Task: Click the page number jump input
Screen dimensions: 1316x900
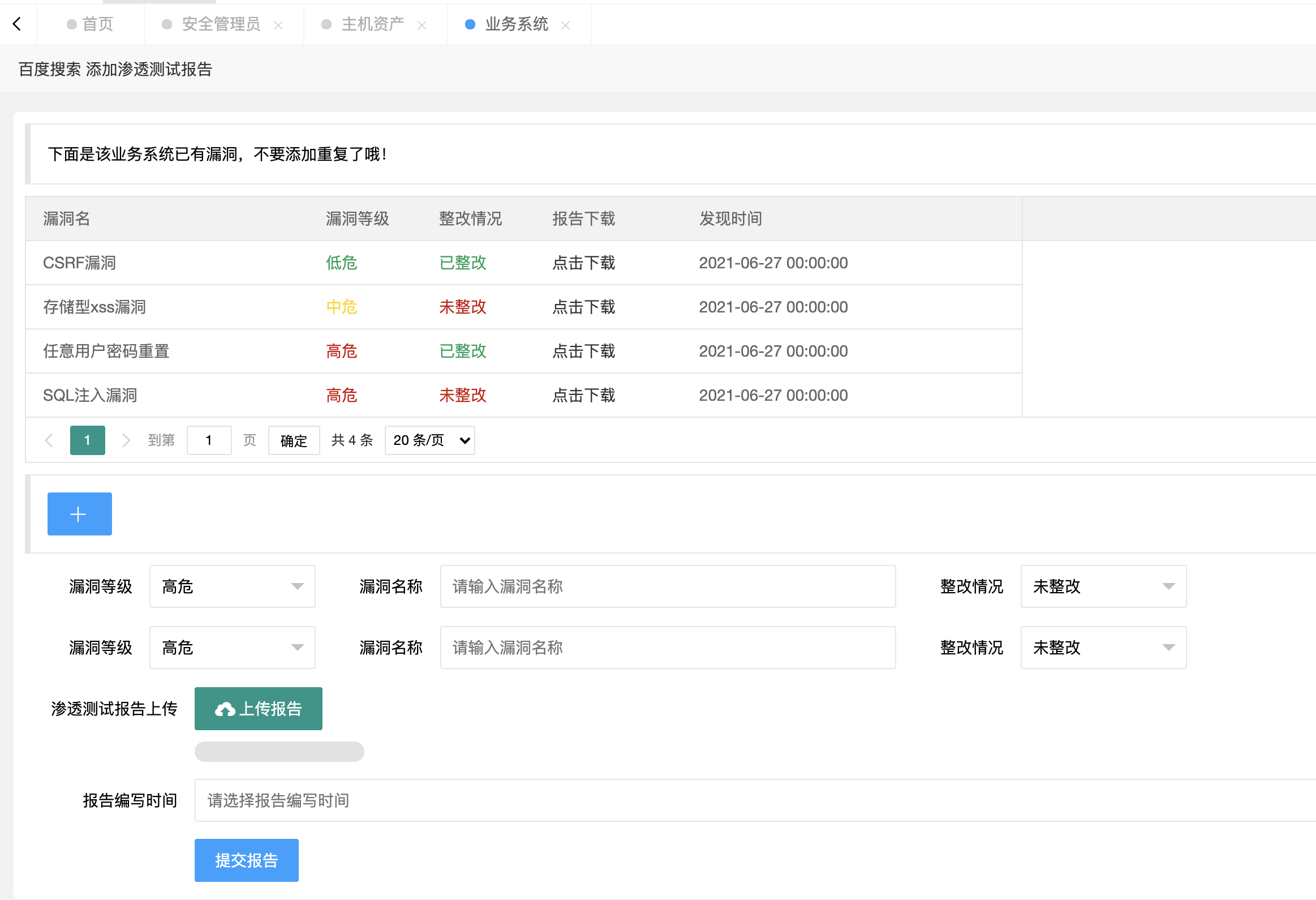Action: pyautogui.click(x=209, y=440)
